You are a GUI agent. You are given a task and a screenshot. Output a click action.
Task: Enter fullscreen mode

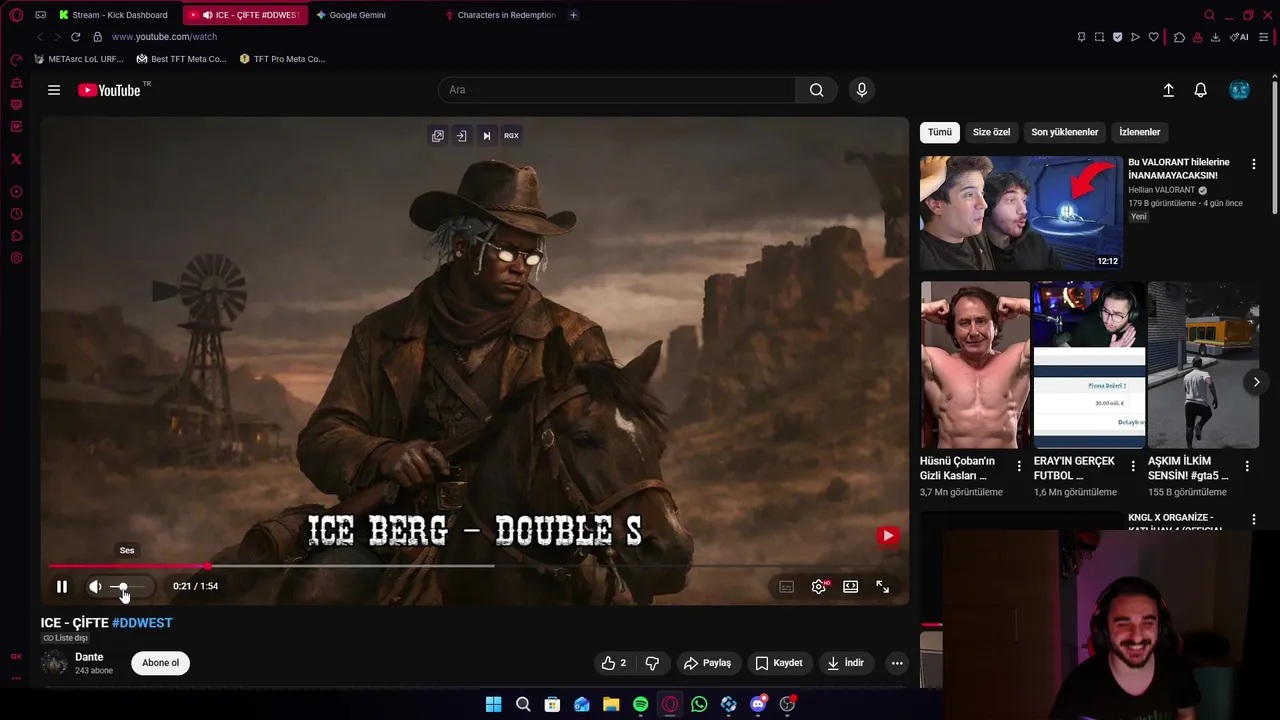pyautogui.click(x=883, y=587)
